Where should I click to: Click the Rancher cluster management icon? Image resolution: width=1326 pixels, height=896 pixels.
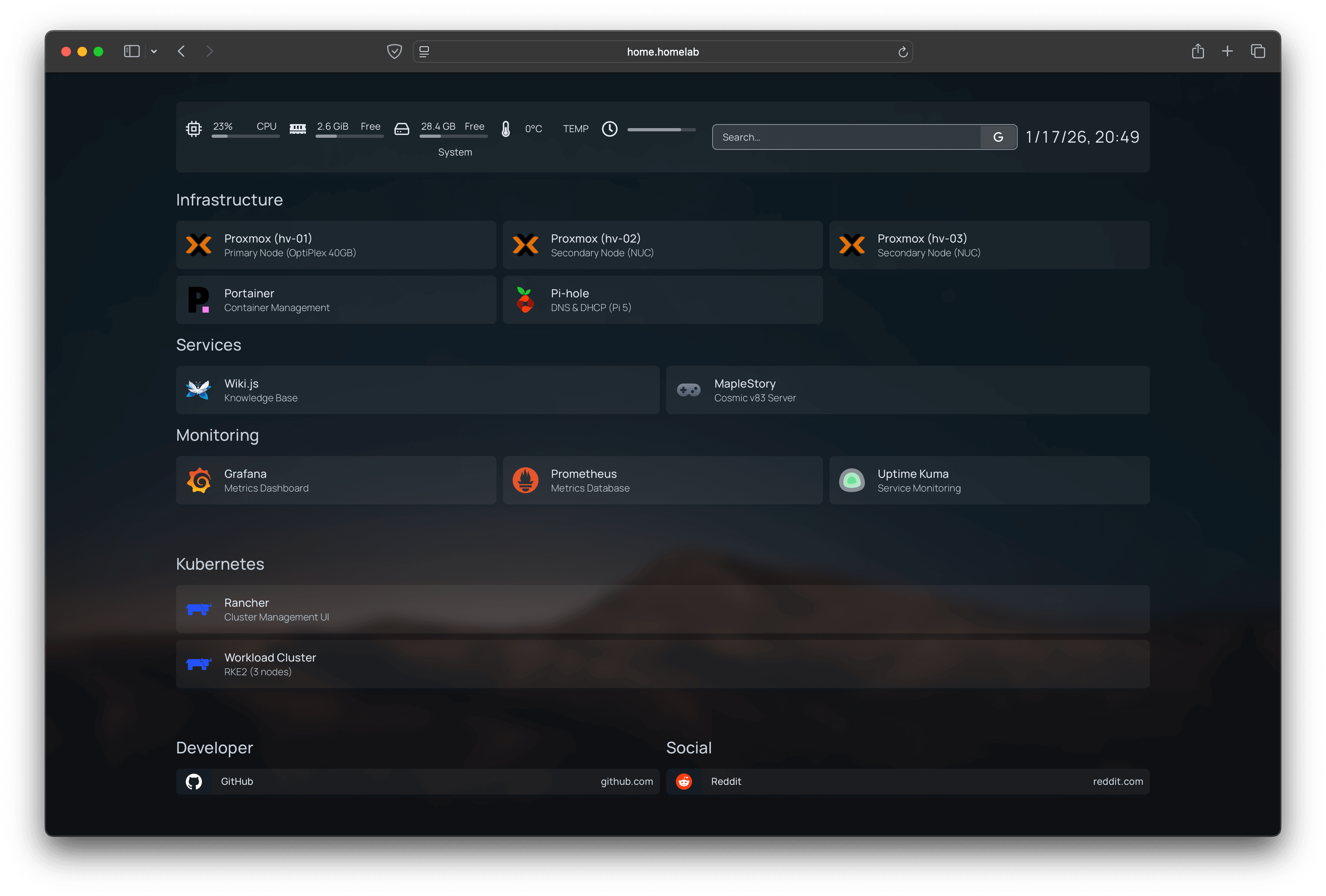point(199,609)
